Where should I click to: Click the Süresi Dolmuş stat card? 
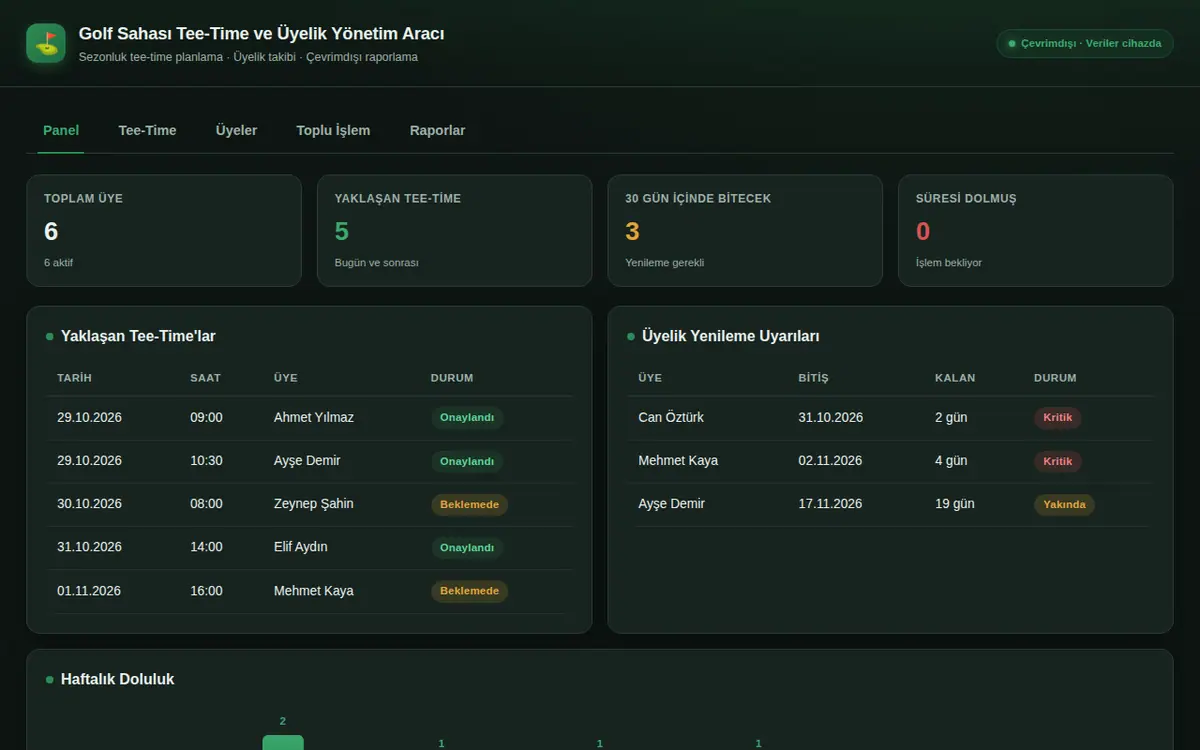(x=1036, y=231)
